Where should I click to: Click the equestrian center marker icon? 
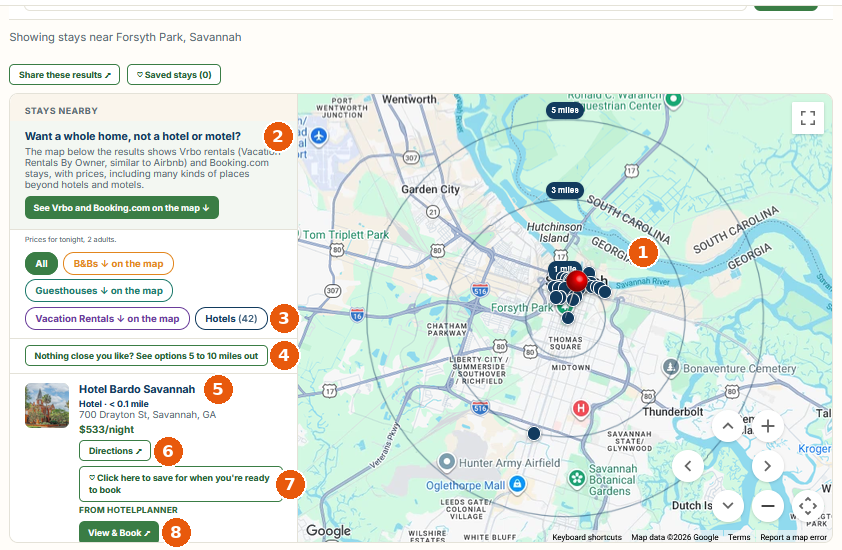click(x=673, y=99)
